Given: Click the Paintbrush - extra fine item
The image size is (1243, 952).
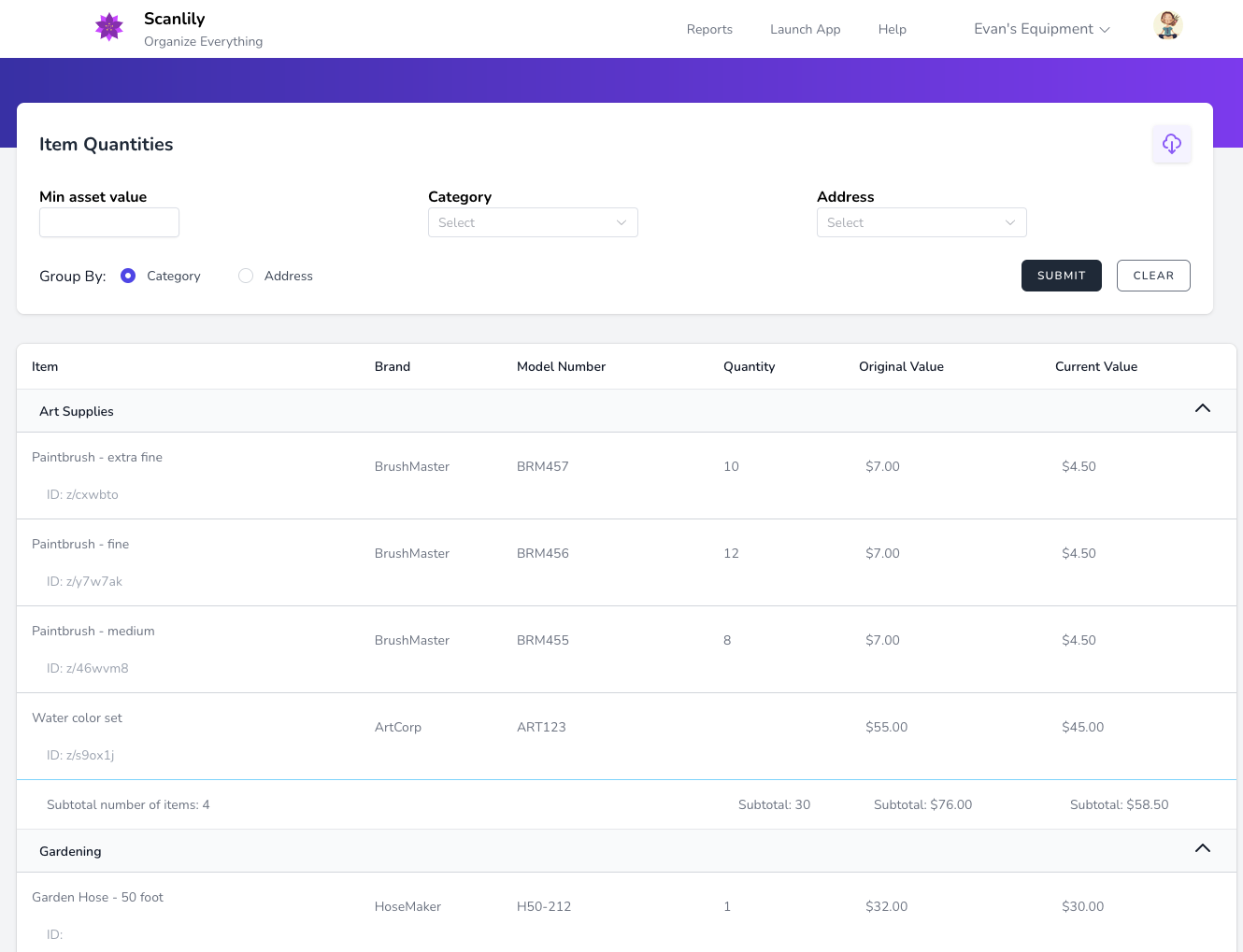Looking at the screenshot, I should [x=97, y=457].
